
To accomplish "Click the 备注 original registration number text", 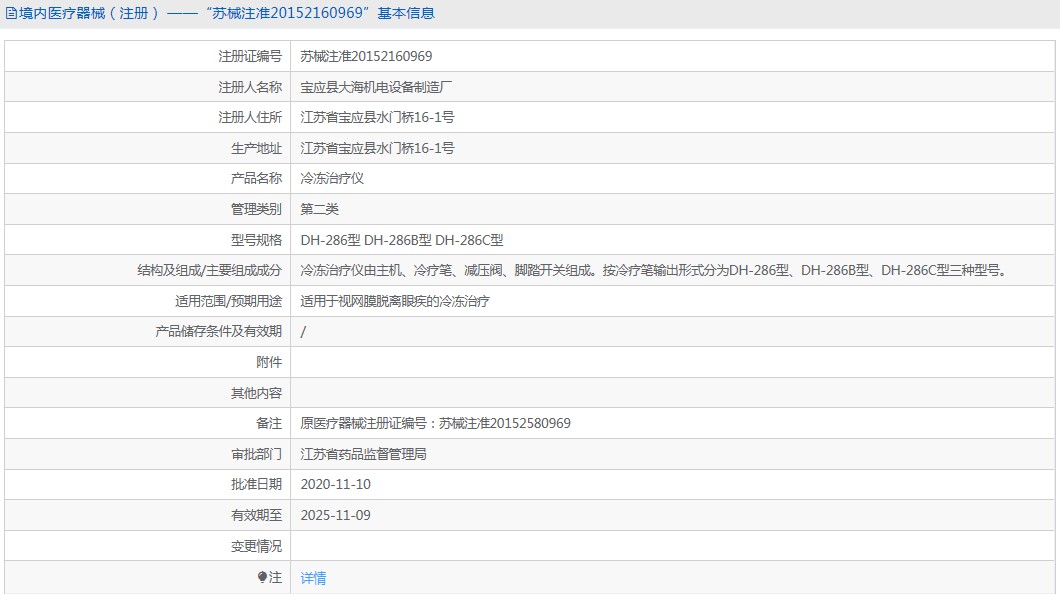I will point(435,423).
